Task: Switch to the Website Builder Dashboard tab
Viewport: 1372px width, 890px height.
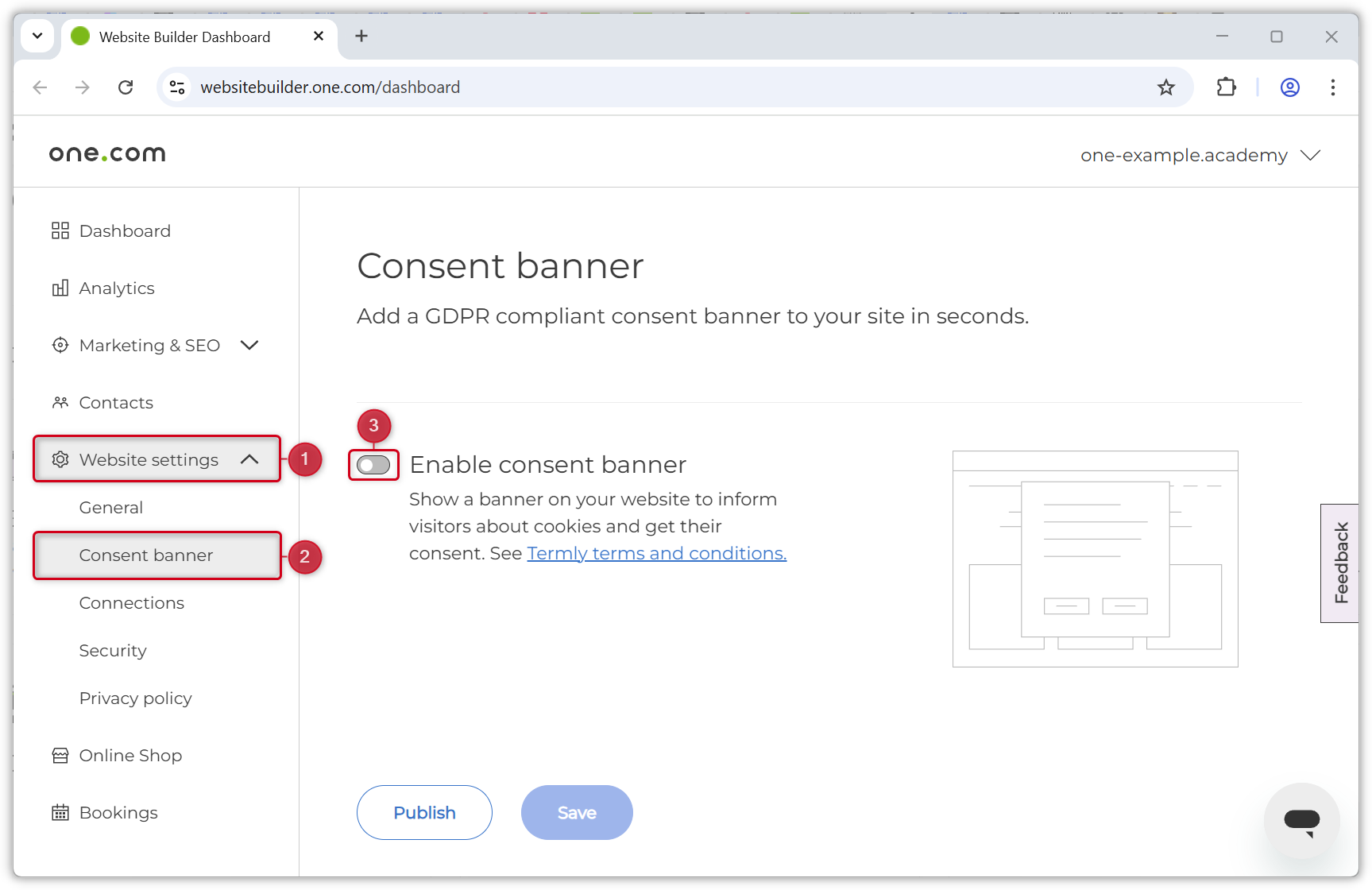Action: (x=184, y=37)
